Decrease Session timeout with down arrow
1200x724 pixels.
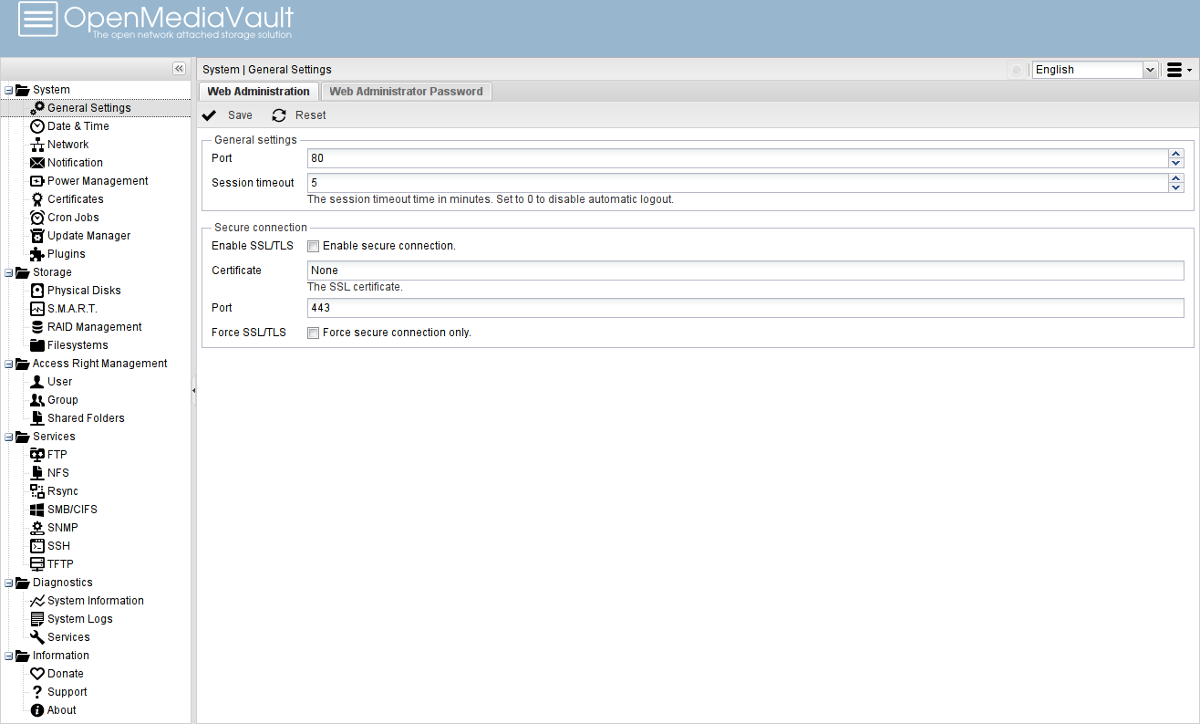[x=1176, y=187]
